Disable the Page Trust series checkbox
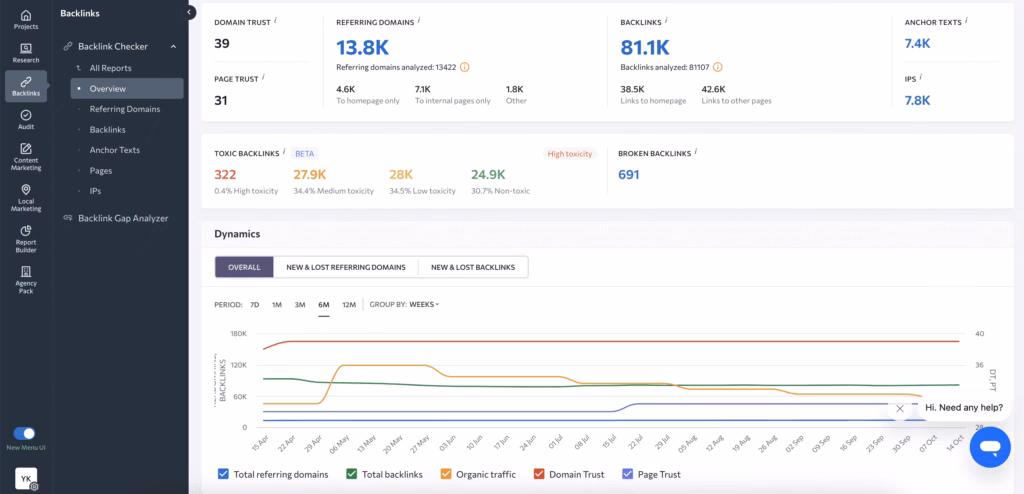Image resolution: width=1024 pixels, height=494 pixels. pyautogui.click(x=628, y=474)
